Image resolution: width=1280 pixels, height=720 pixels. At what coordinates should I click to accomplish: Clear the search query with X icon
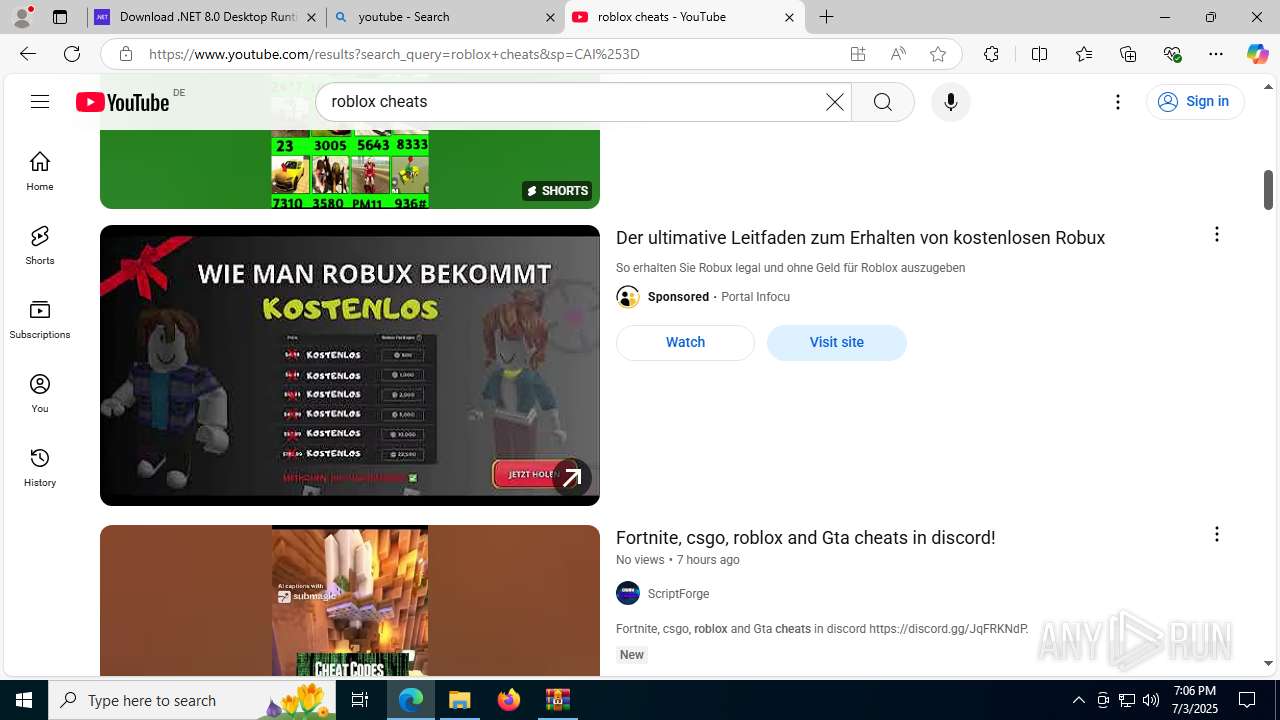click(x=834, y=102)
